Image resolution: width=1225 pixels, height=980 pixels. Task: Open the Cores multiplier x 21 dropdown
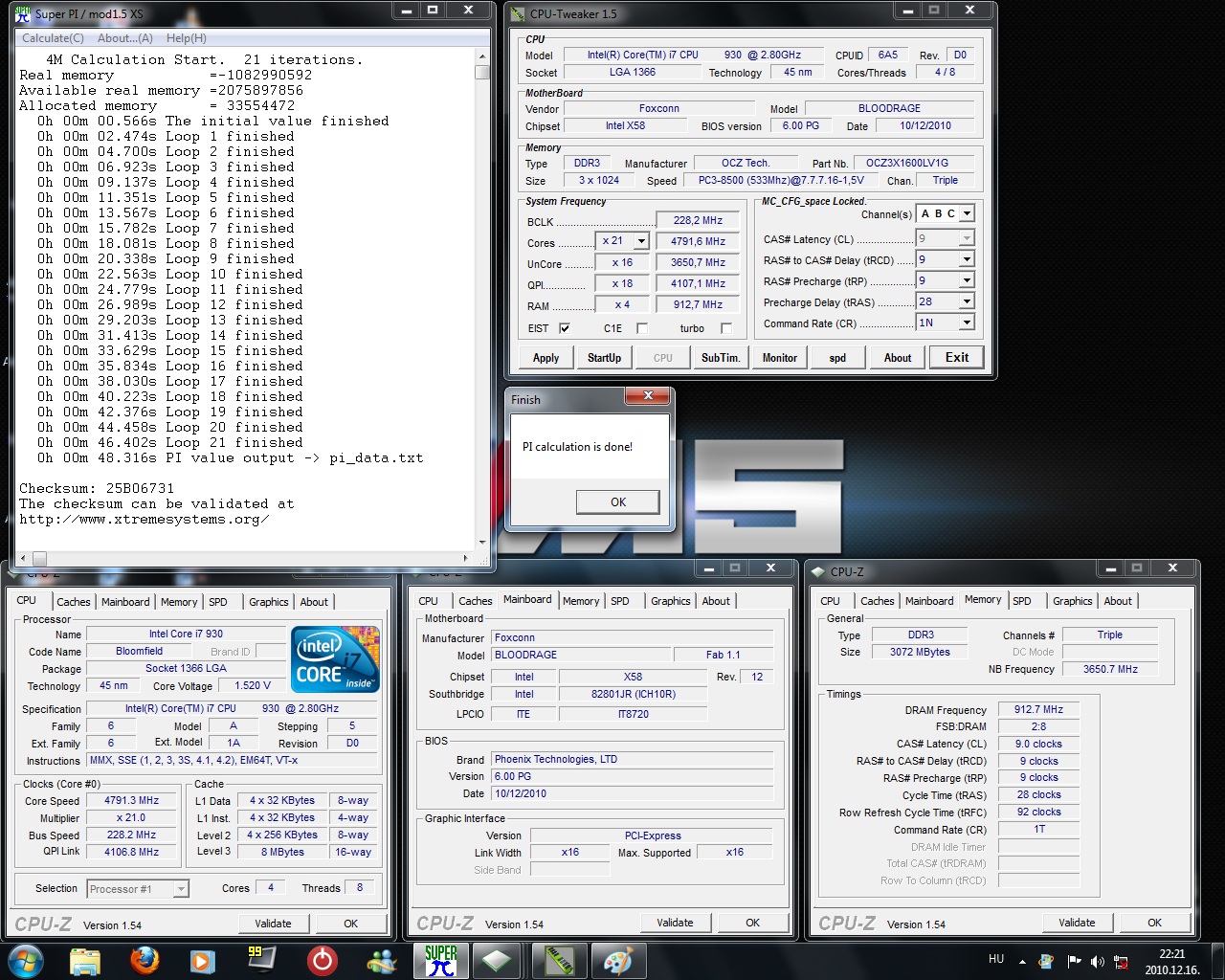pos(640,241)
